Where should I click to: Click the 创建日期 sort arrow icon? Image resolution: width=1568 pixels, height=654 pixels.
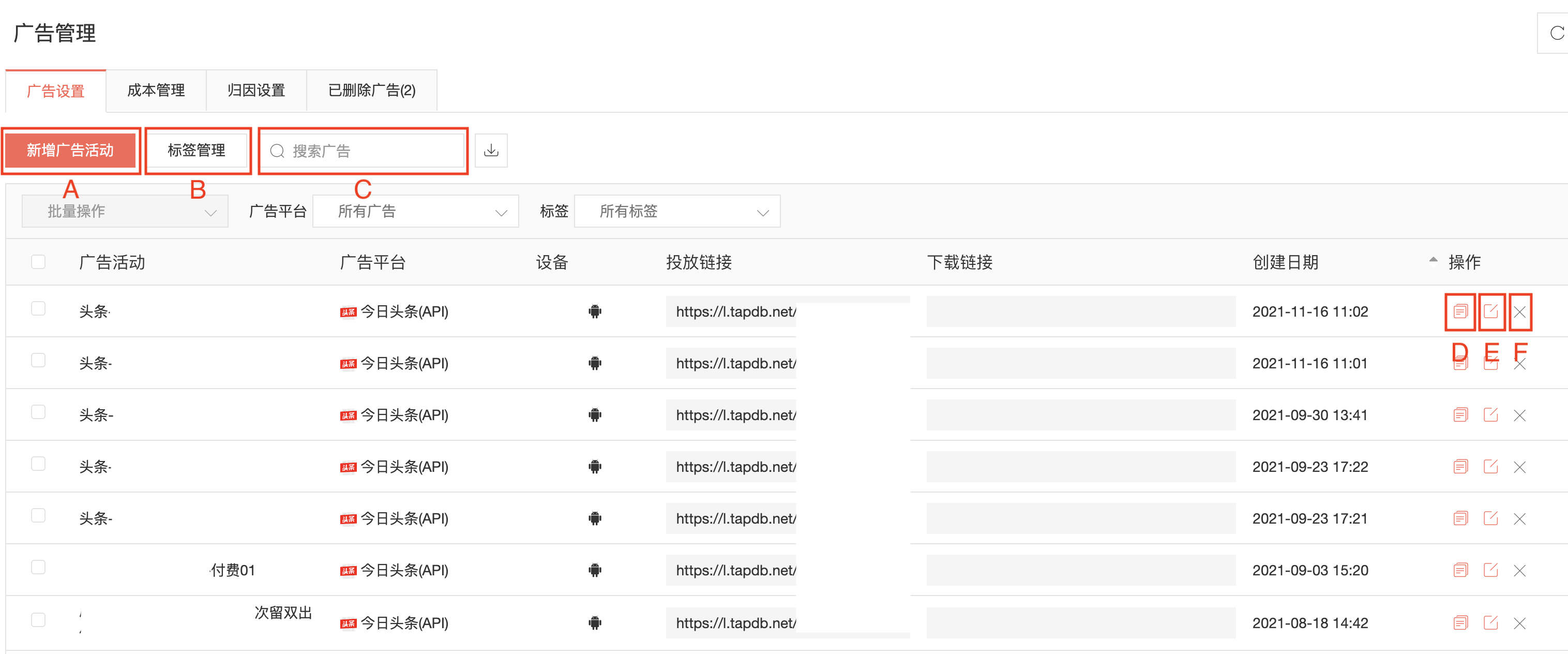coord(1433,260)
